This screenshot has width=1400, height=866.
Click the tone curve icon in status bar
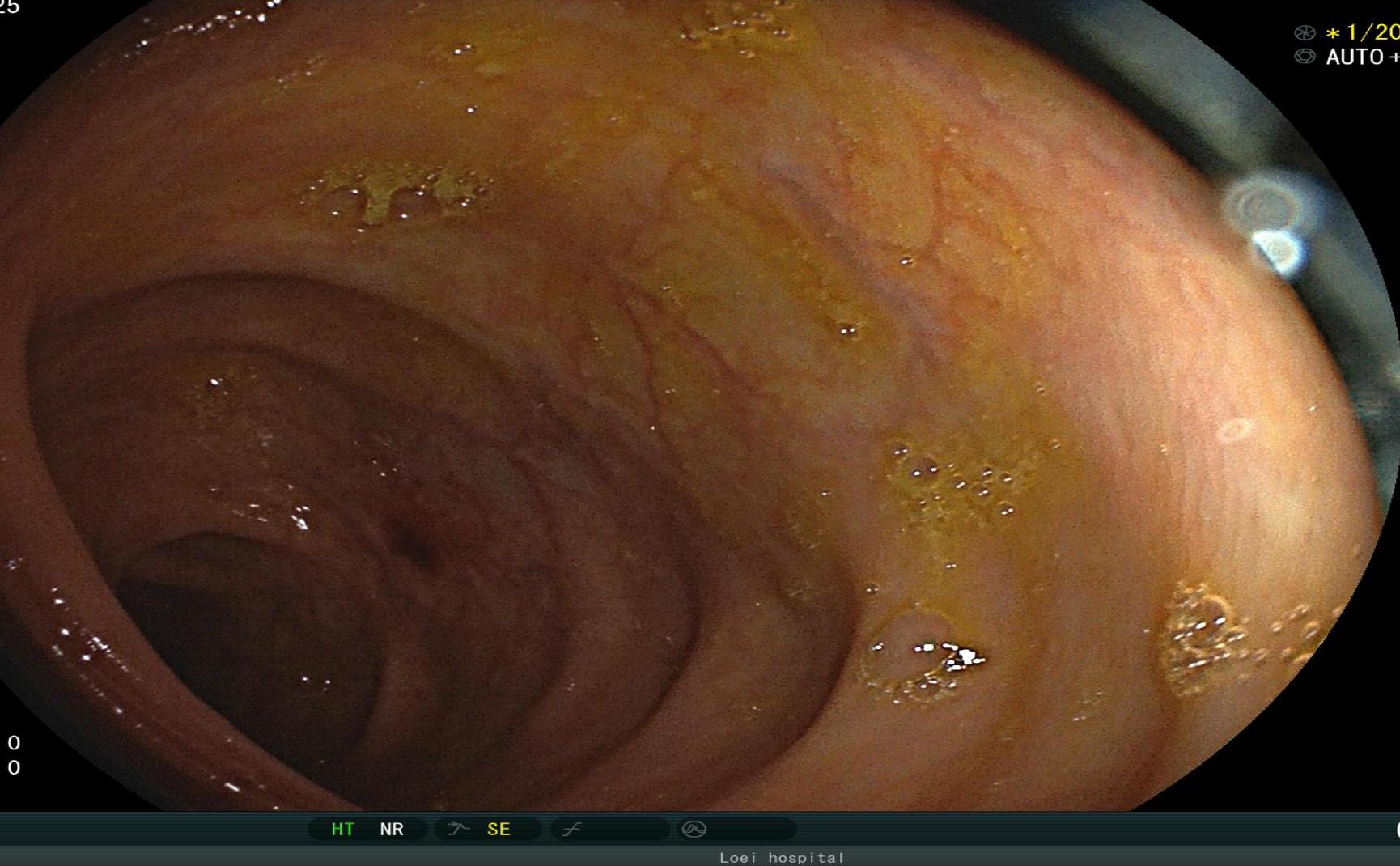(x=572, y=829)
